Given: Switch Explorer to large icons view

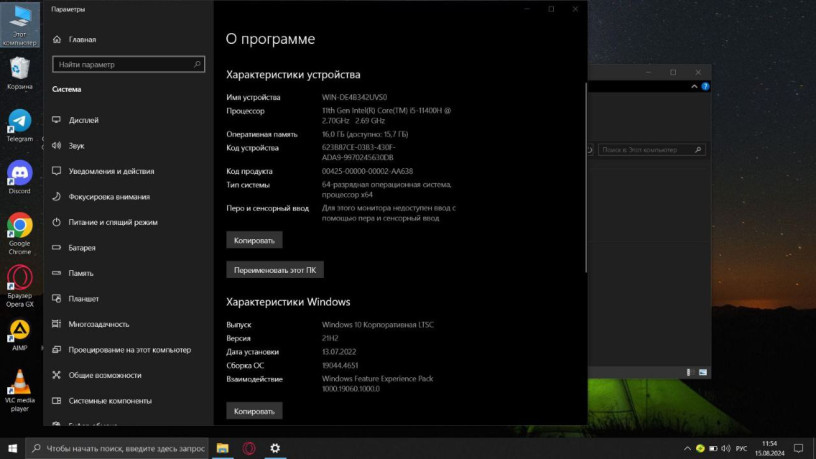Looking at the screenshot, I should tap(703, 372).
